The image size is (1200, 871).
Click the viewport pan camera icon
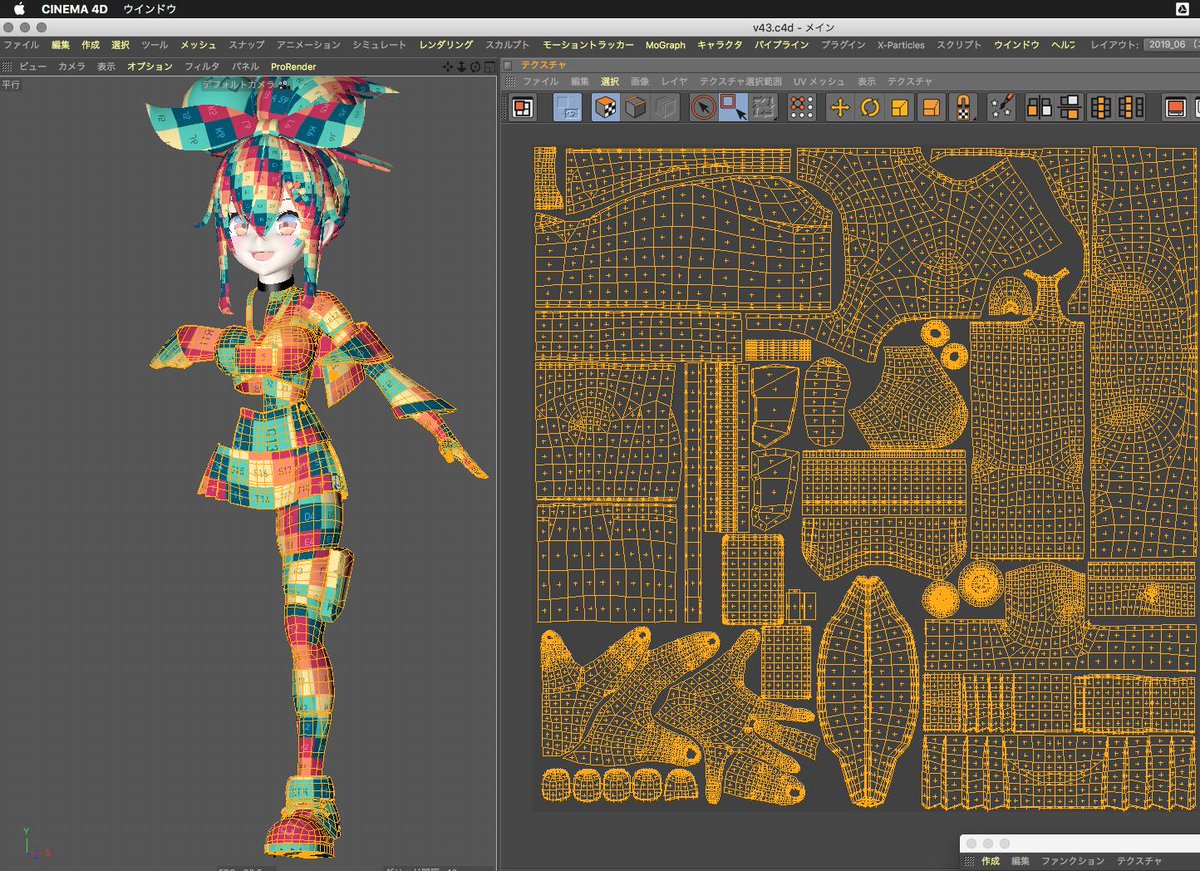[x=448, y=67]
